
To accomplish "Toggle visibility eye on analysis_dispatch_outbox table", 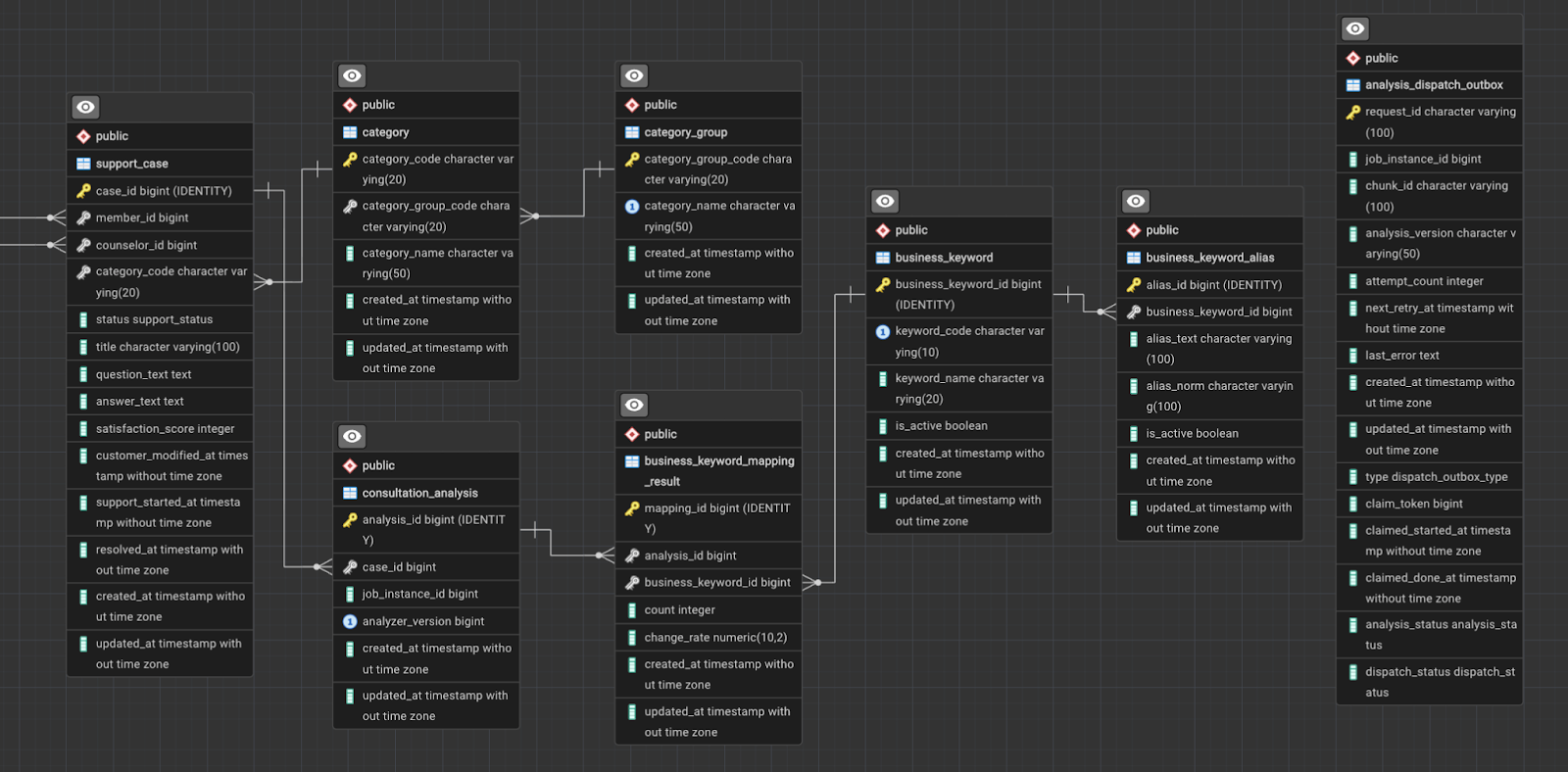I will 1355,29.
